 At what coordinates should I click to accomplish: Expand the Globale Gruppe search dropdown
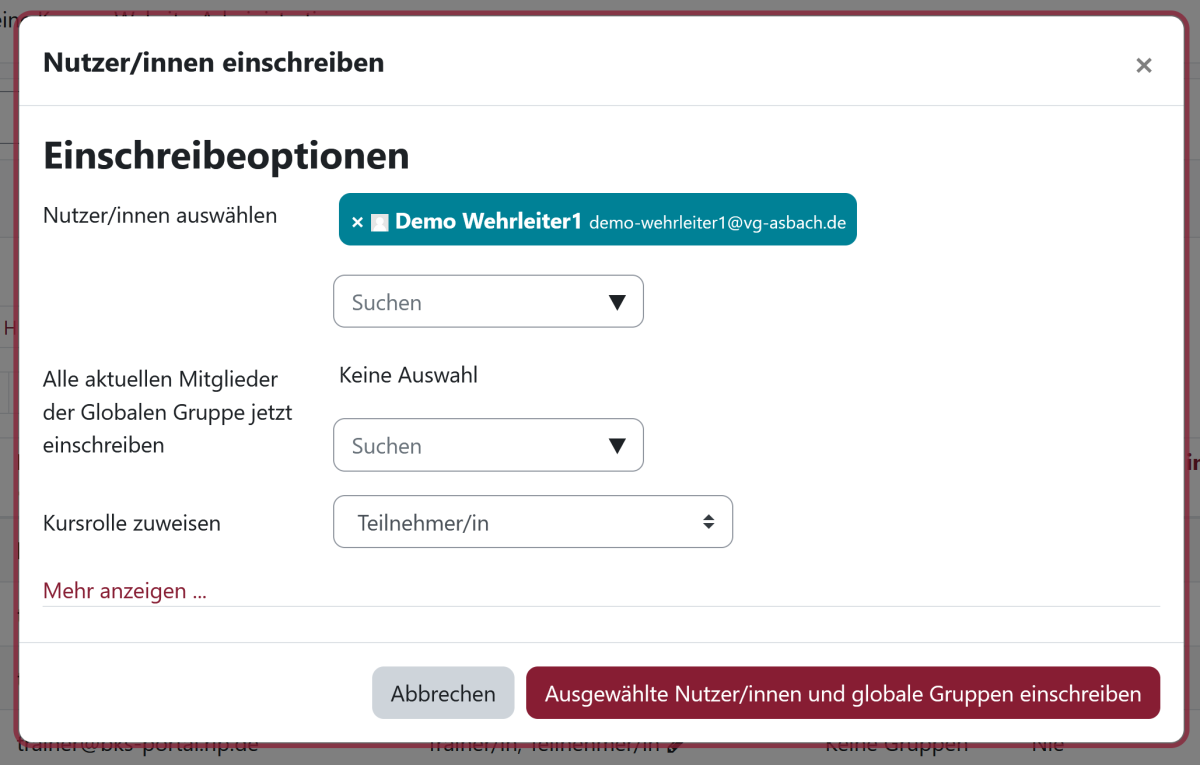(x=470, y=446)
